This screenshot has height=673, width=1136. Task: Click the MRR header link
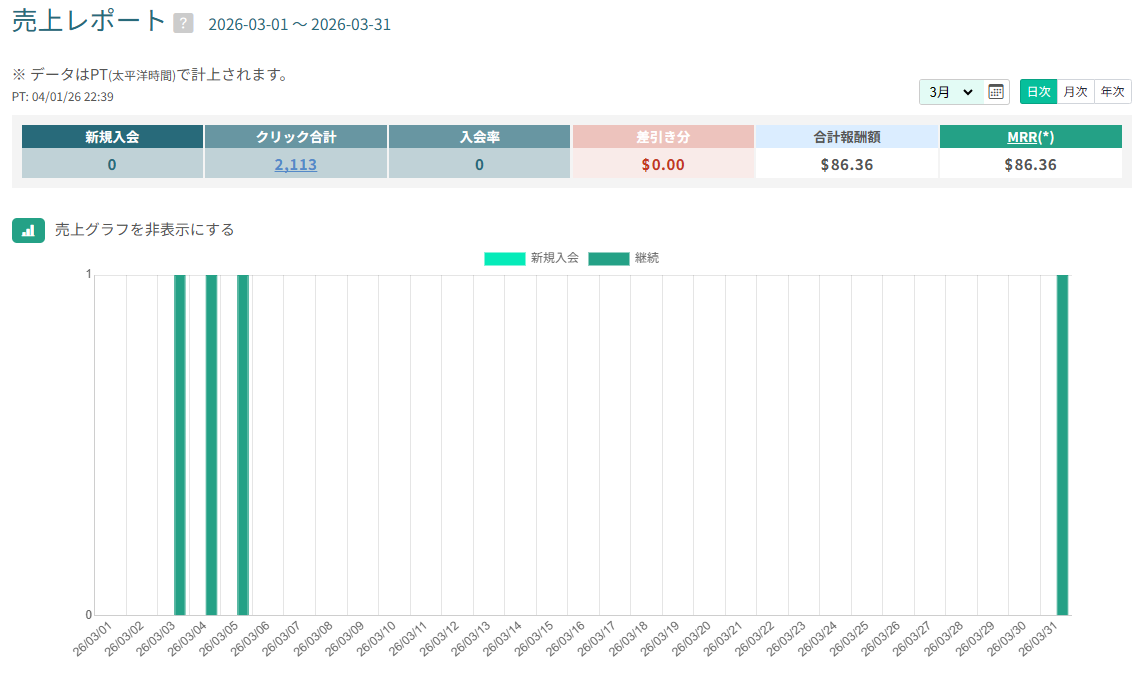[1022, 137]
